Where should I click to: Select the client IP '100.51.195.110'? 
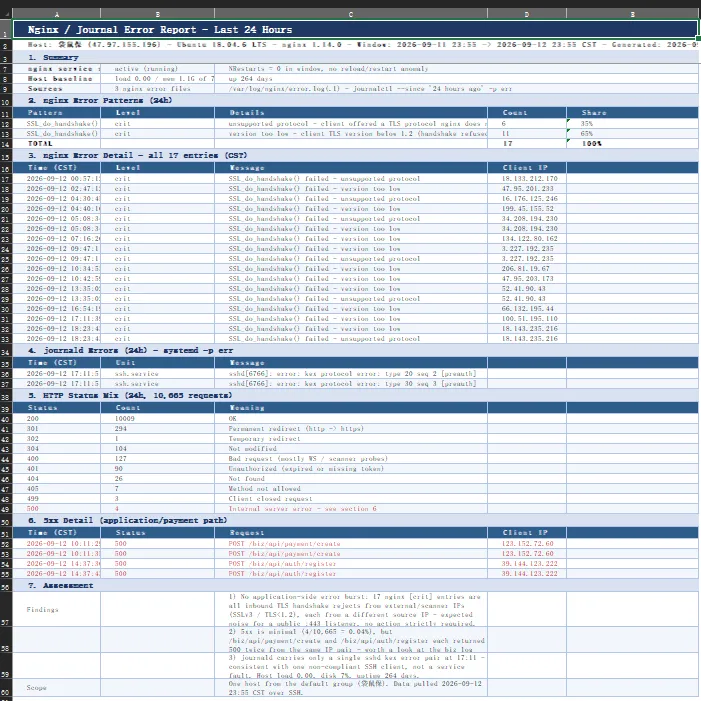(527, 319)
